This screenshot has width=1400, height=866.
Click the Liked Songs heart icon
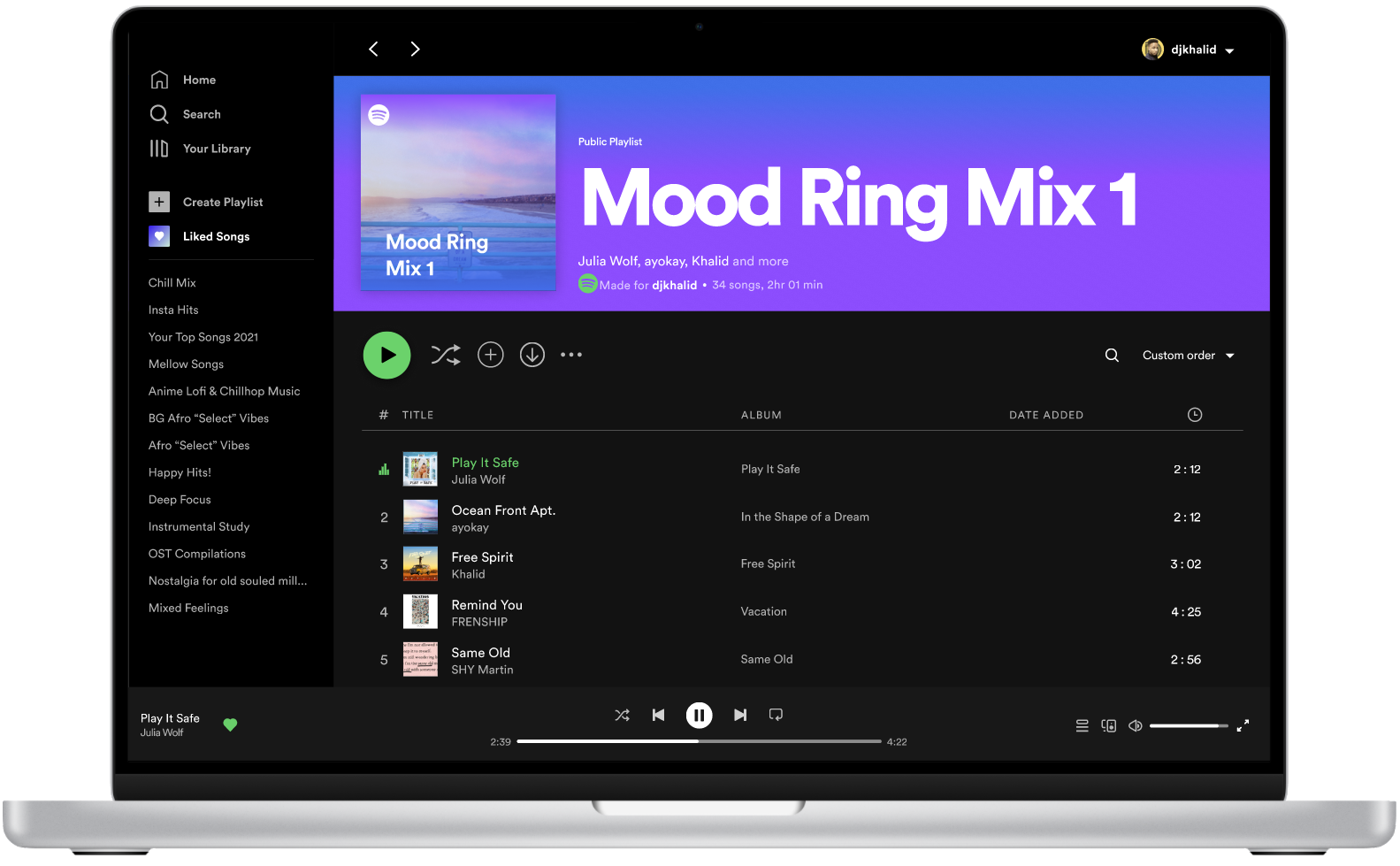pos(159,236)
